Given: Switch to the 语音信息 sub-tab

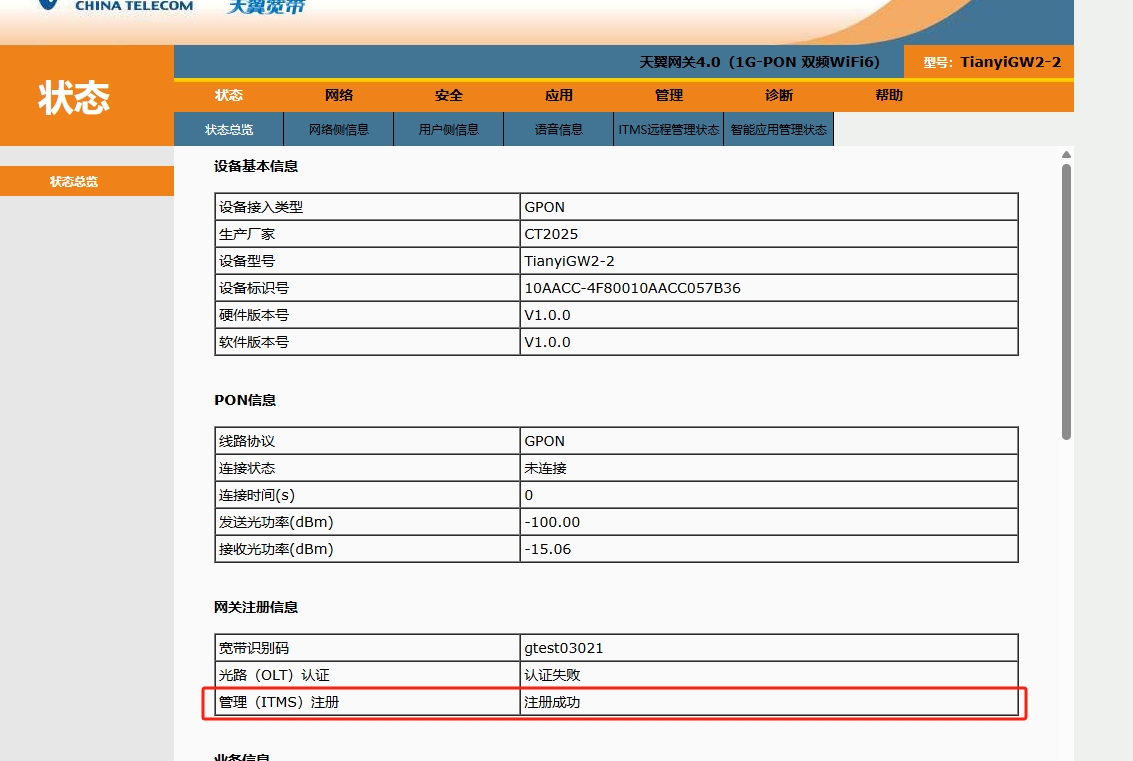Looking at the screenshot, I should [559, 129].
